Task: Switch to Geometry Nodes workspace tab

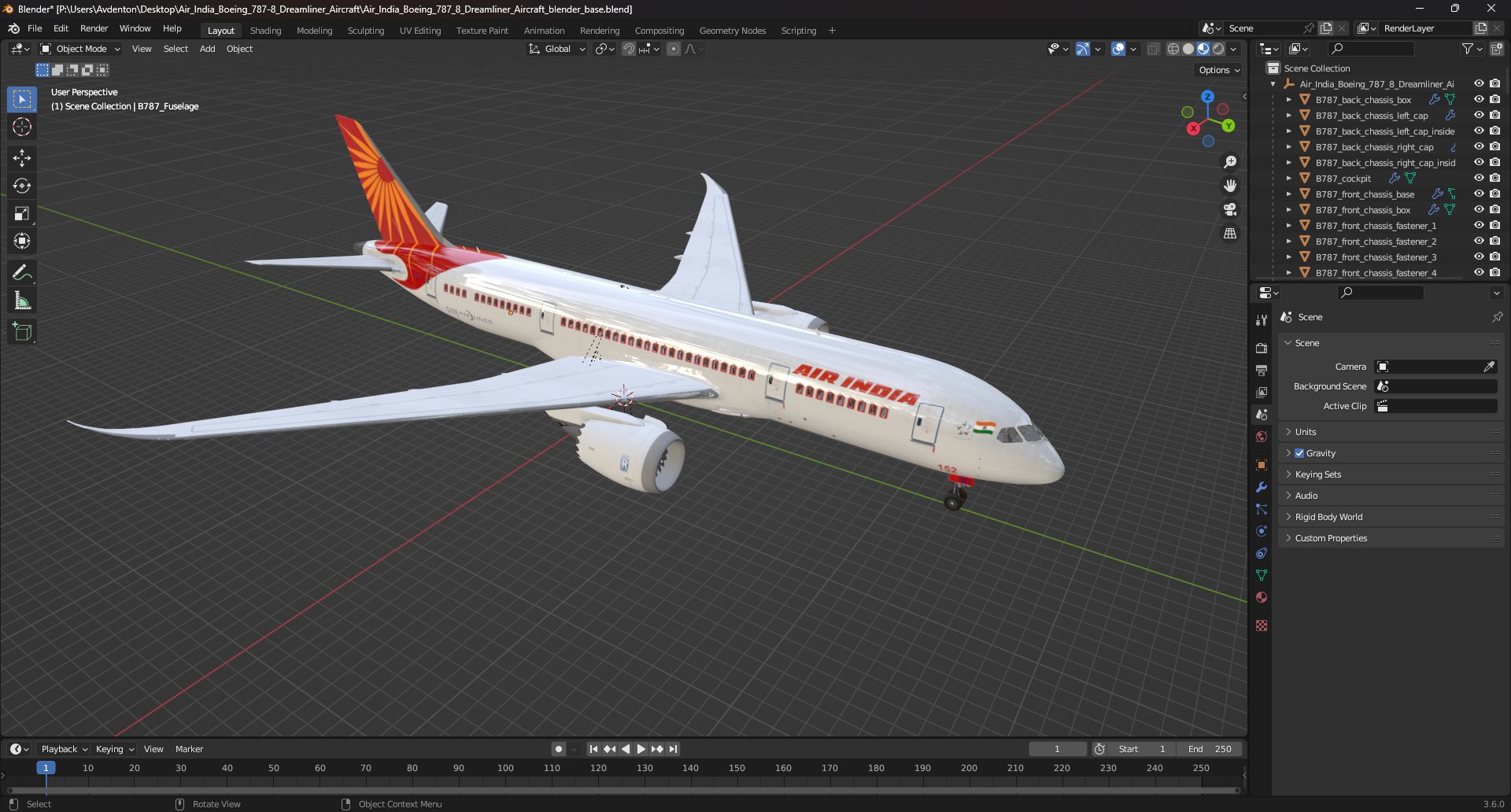Action: coord(733,31)
